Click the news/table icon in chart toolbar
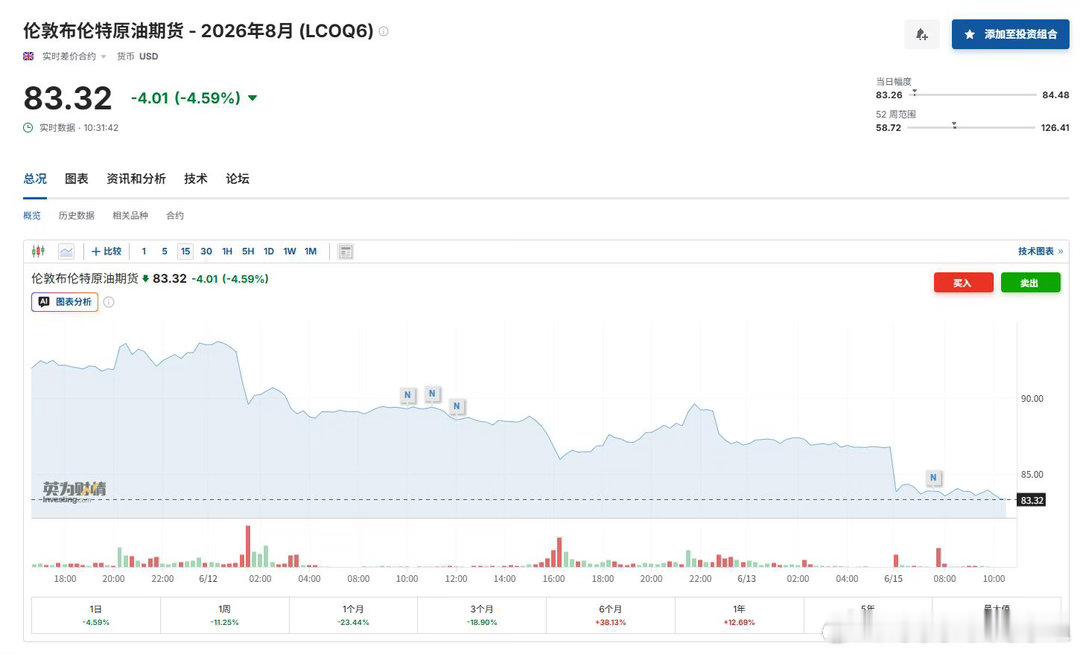This screenshot has width=1080, height=654. 346,251
